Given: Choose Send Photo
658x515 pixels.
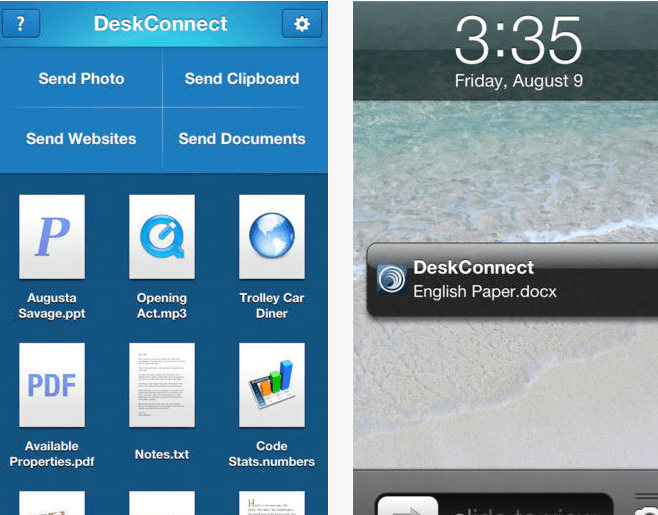Looking at the screenshot, I should click(82, 79).
